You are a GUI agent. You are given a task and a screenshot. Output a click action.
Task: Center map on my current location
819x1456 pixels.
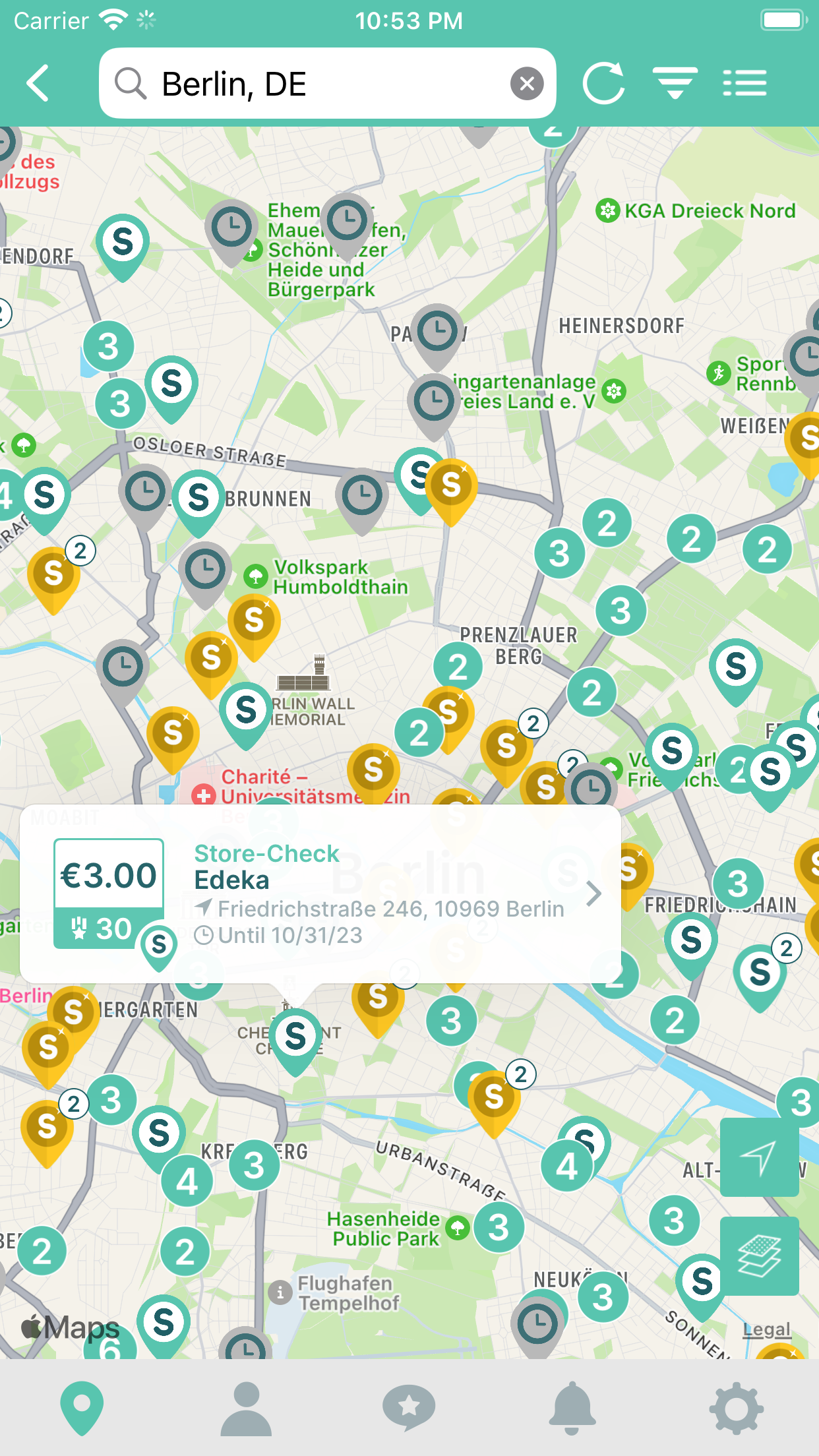pos(759,1157)
